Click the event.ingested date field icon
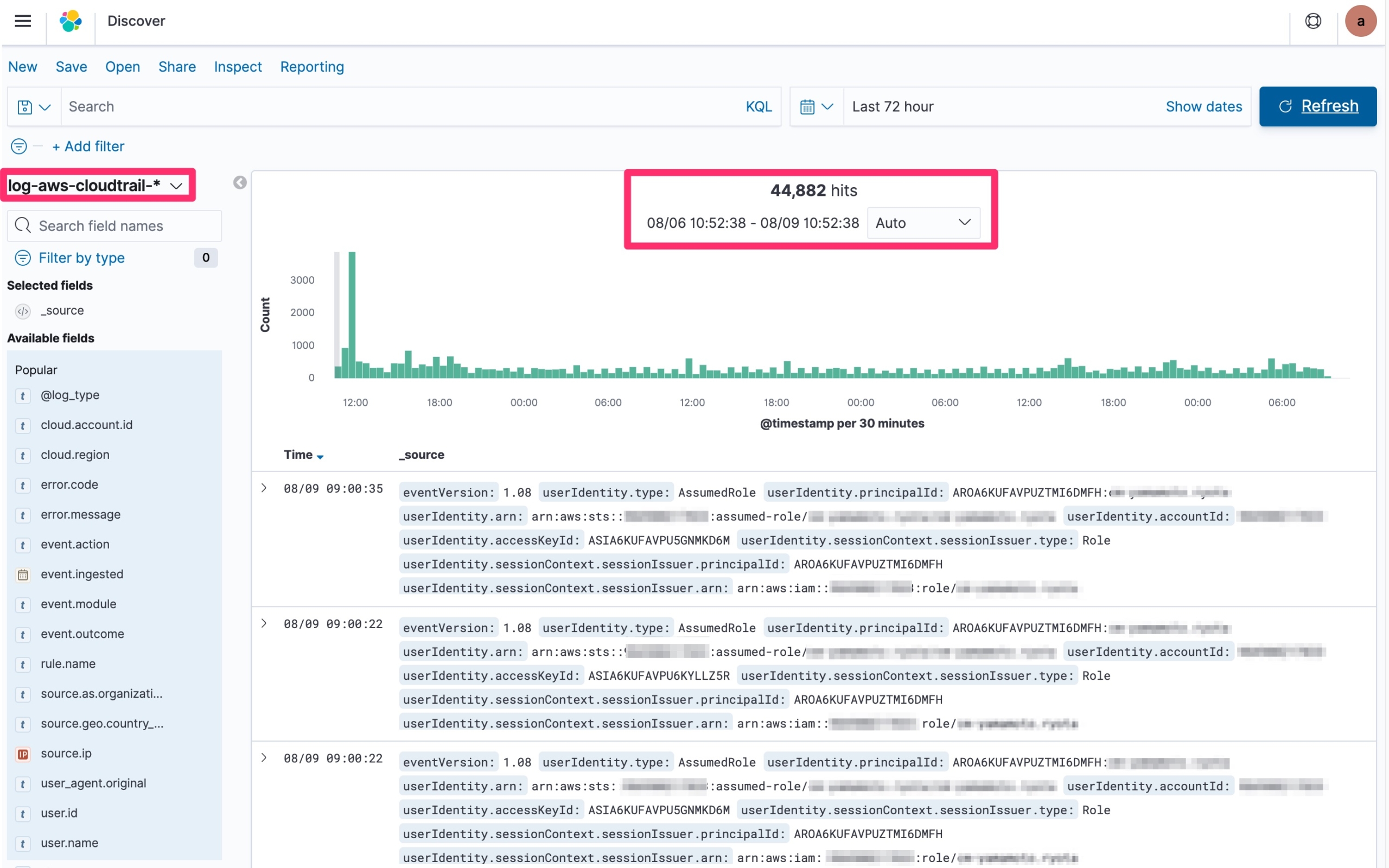 click(x=23, y=575)
